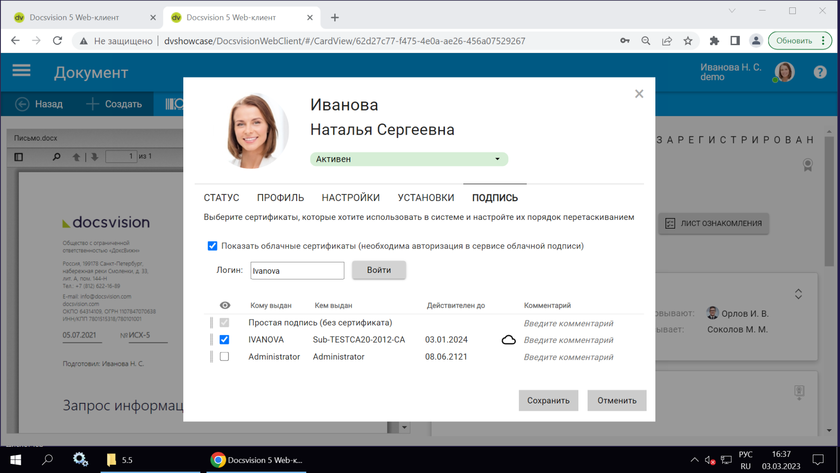This screenshot has height=473, width=840.
Task: Select the Установки tab
Action: tap(425, 198)
